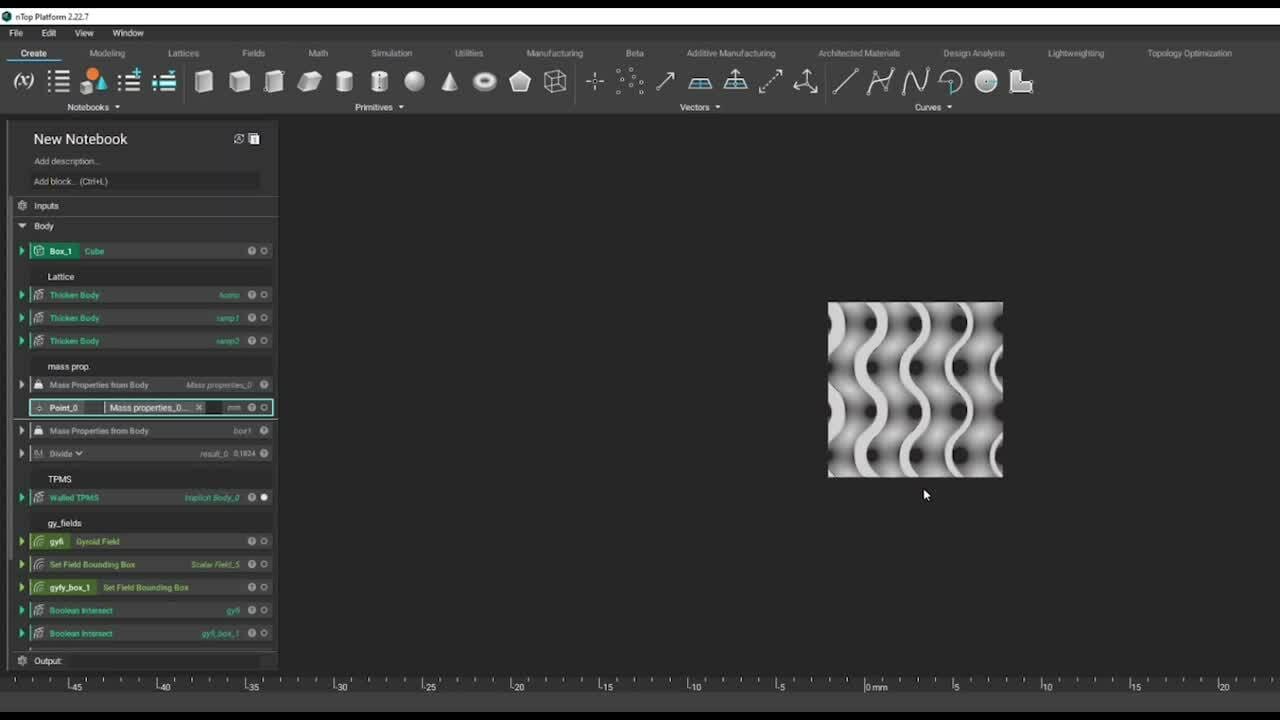This screenshot has width=1280, height=720.
Task: Open the Lattices ribbon tab
Action: (183, 53)
